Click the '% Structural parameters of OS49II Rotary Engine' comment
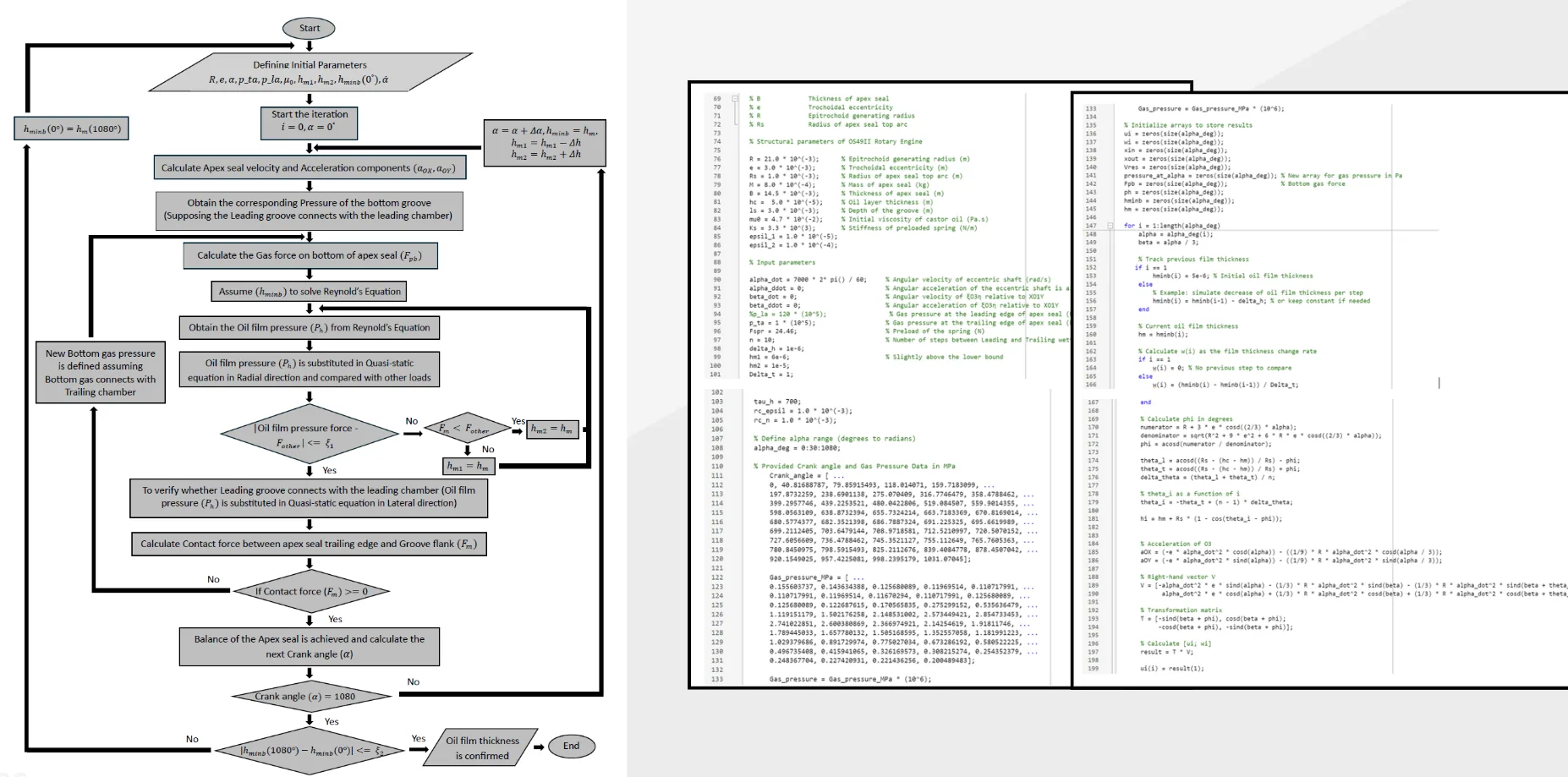1568x777 pixels. (836, 142)
